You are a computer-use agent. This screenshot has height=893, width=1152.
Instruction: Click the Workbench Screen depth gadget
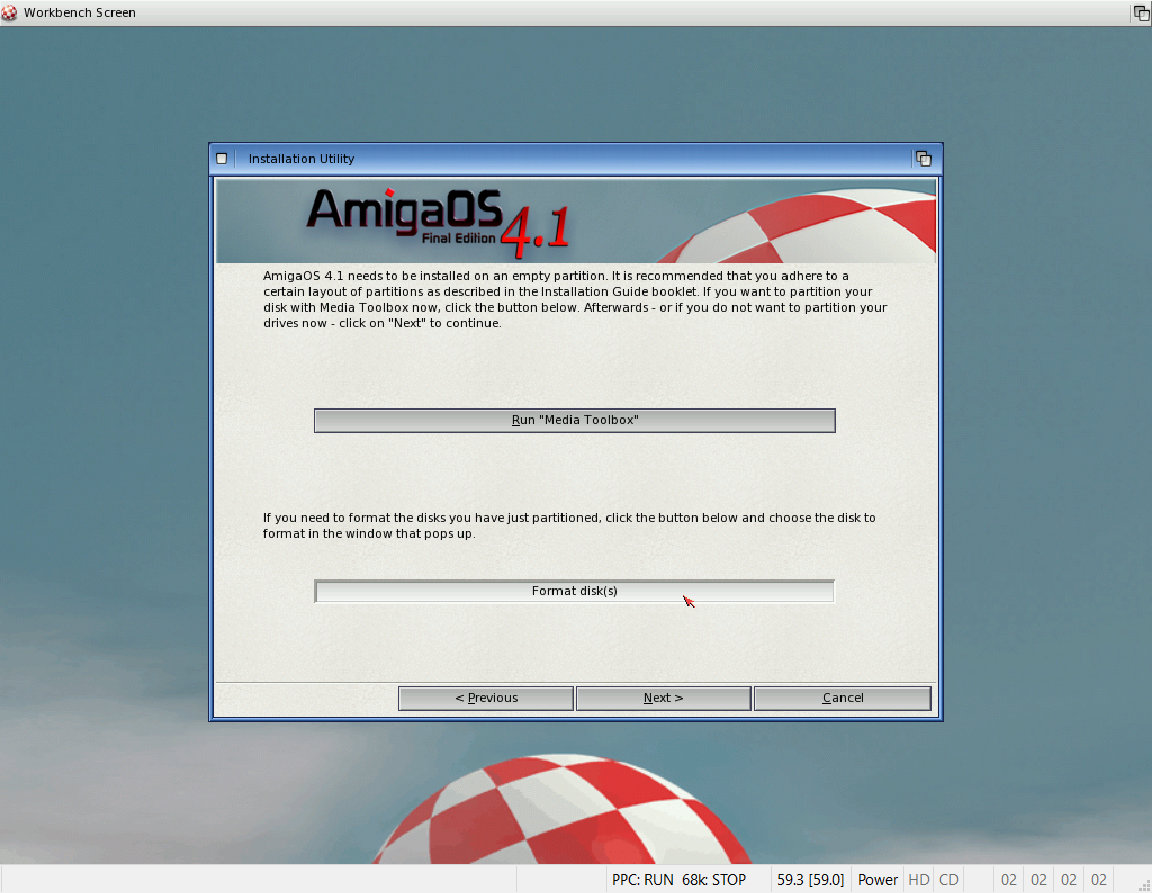click(1142, 12)
